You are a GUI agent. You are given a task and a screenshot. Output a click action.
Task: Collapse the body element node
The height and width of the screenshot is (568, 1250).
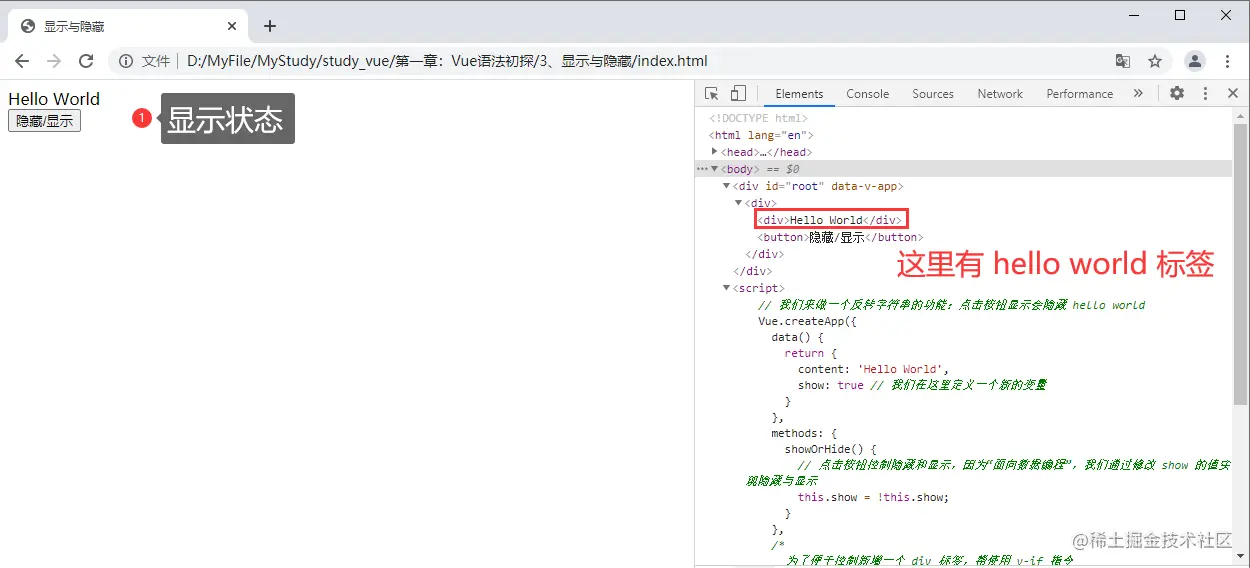click(x=715, y=169)
